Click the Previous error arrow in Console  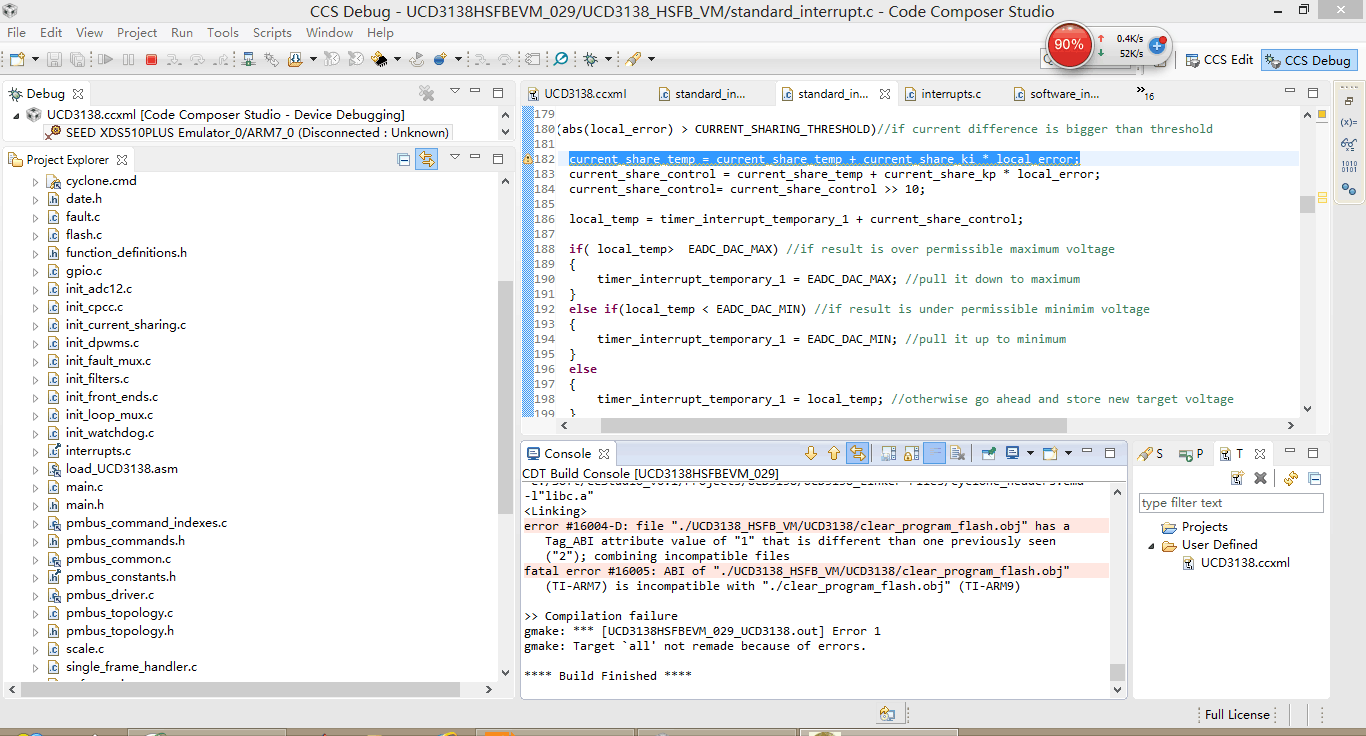[x=834, y=454]
